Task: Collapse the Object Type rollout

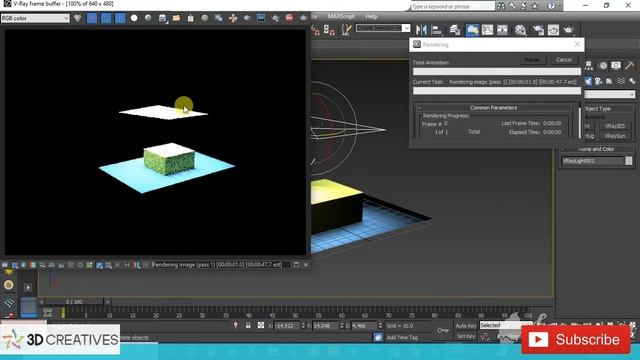Action: pyautogui.click(x=609, y=109)
